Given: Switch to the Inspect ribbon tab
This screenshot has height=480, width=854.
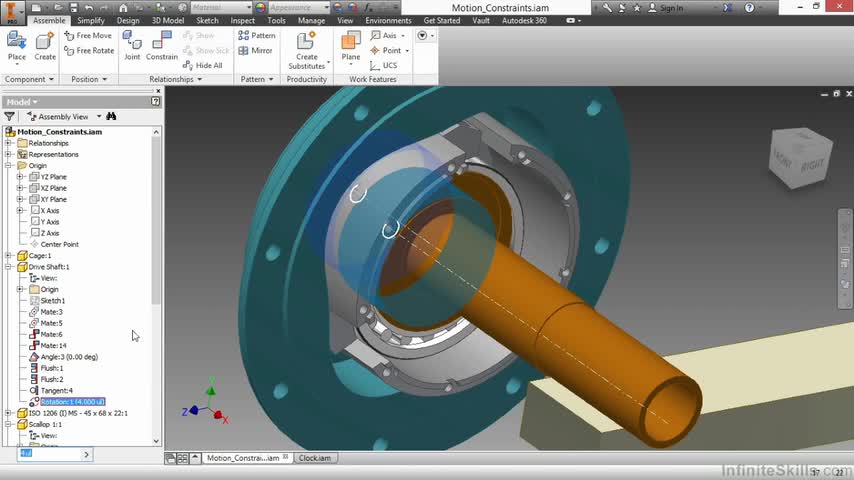Looking at the screenshot, I should 242,20.
